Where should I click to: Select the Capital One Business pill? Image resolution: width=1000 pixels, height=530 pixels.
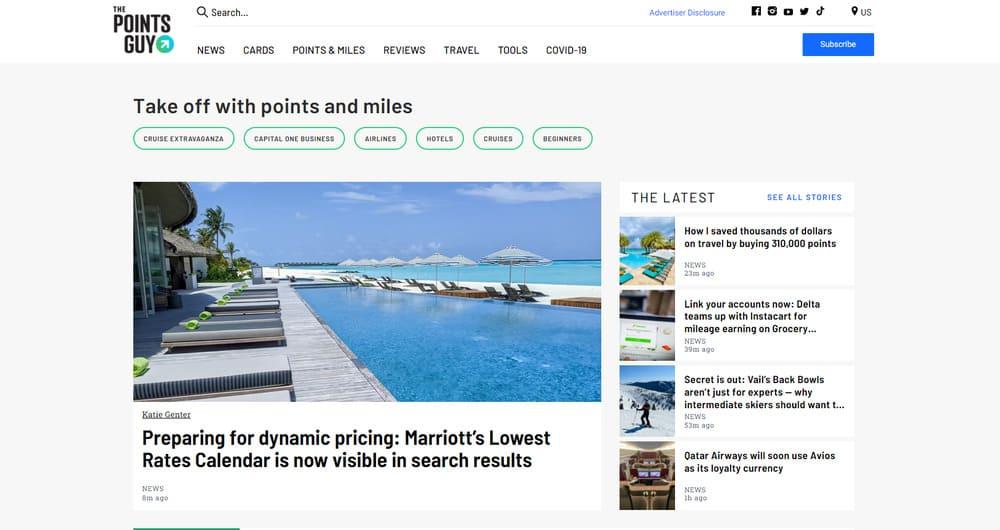click(x=294, y=138)
